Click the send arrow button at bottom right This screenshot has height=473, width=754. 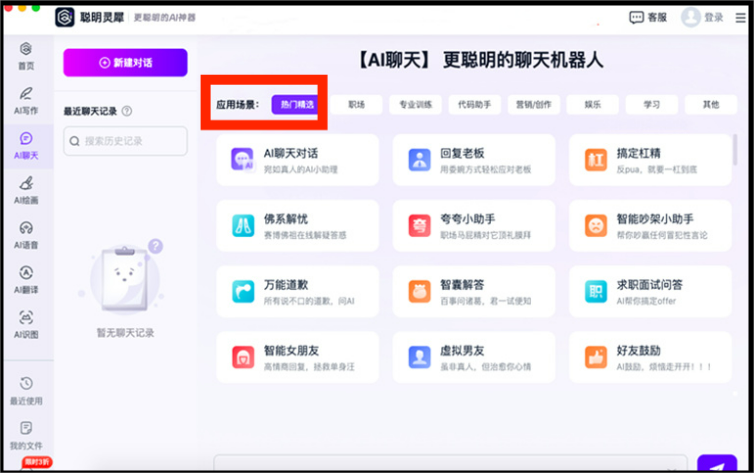click(716, 464)
